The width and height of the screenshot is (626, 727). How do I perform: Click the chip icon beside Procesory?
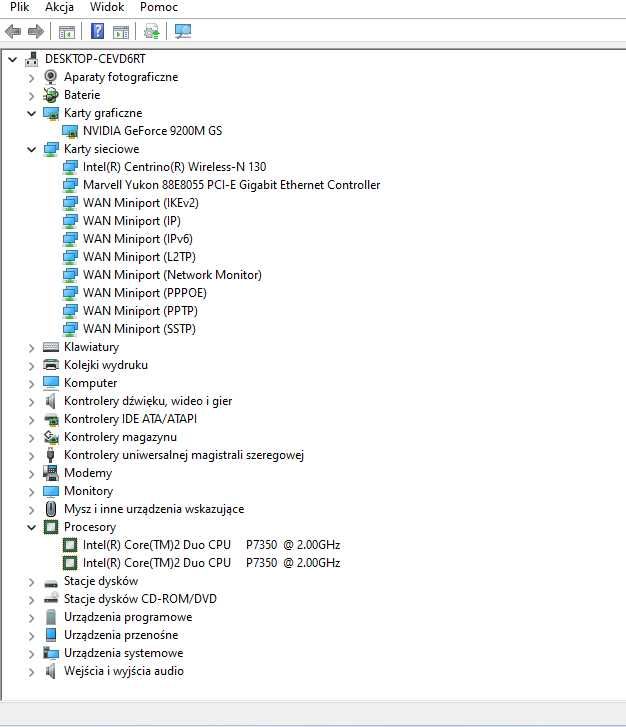coord(51,527)
